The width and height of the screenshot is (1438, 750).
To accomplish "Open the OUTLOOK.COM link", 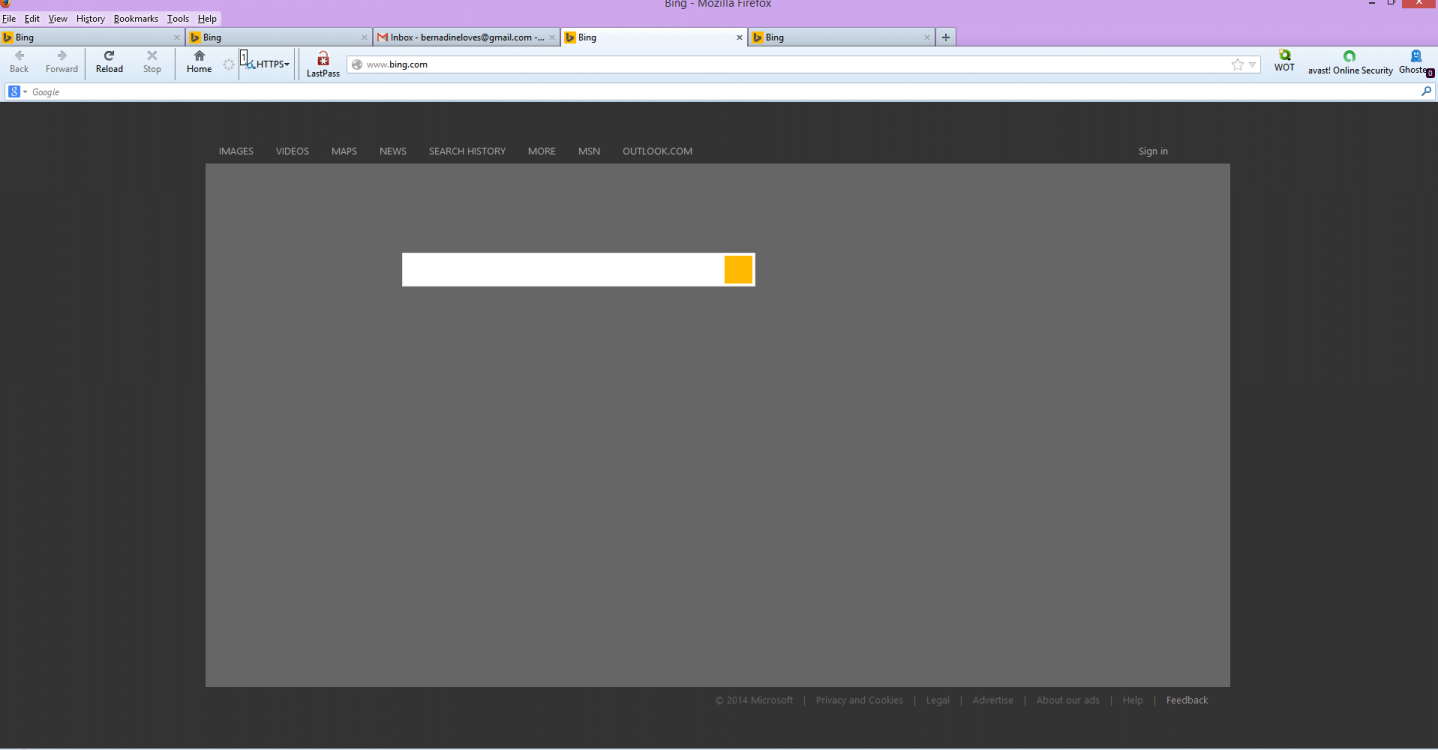I will point(657,152).
